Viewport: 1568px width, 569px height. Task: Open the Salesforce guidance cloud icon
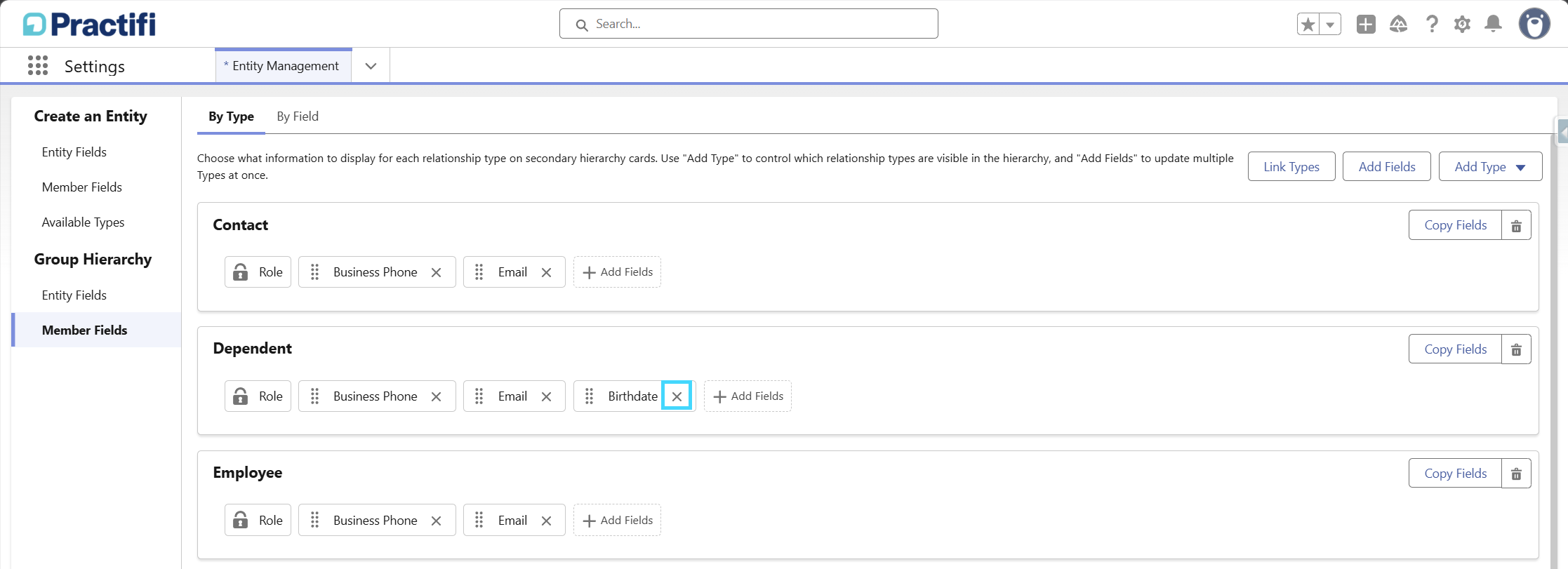pos(1398,25)
